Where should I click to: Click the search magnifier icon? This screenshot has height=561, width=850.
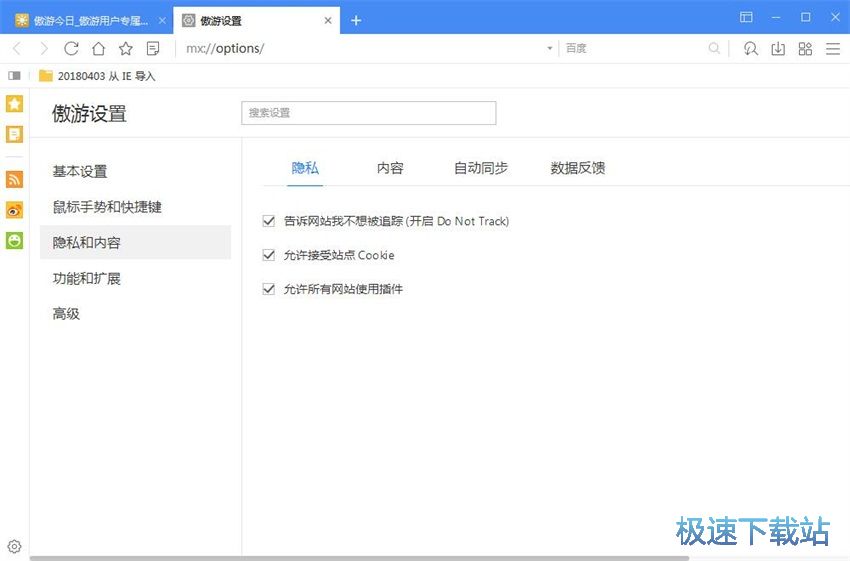[x=714, y=48]
